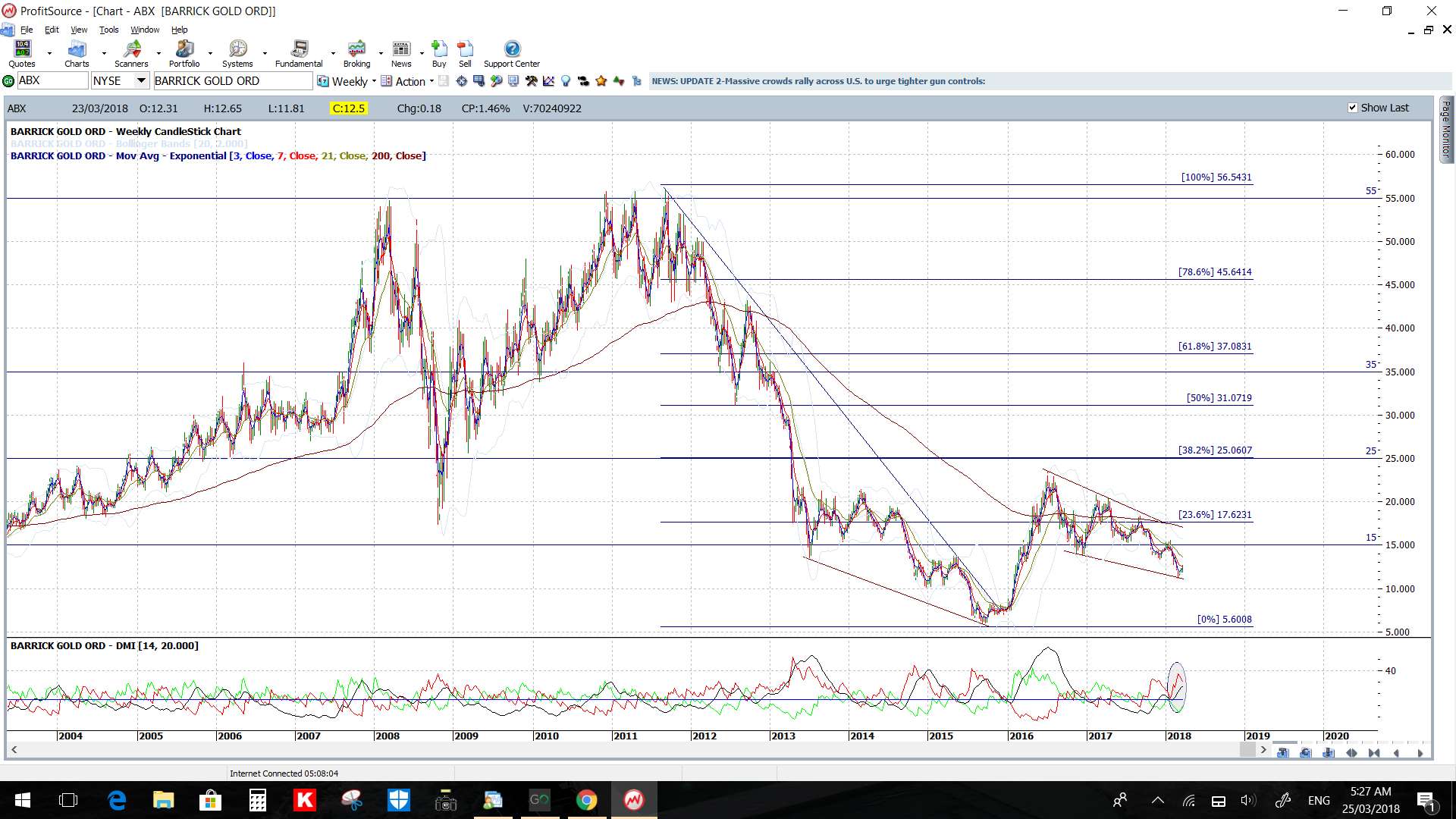Open the Tools menu

(x=109, y=30)
